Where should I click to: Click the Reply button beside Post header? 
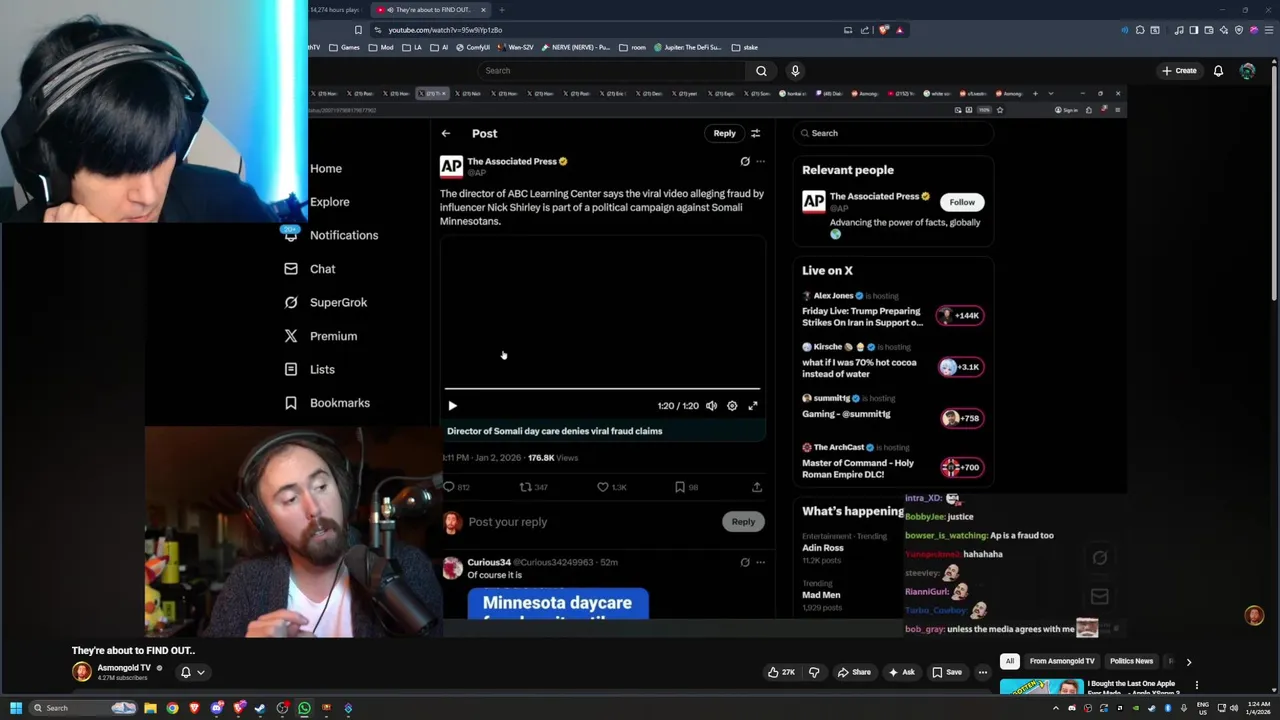pos(724,133)
